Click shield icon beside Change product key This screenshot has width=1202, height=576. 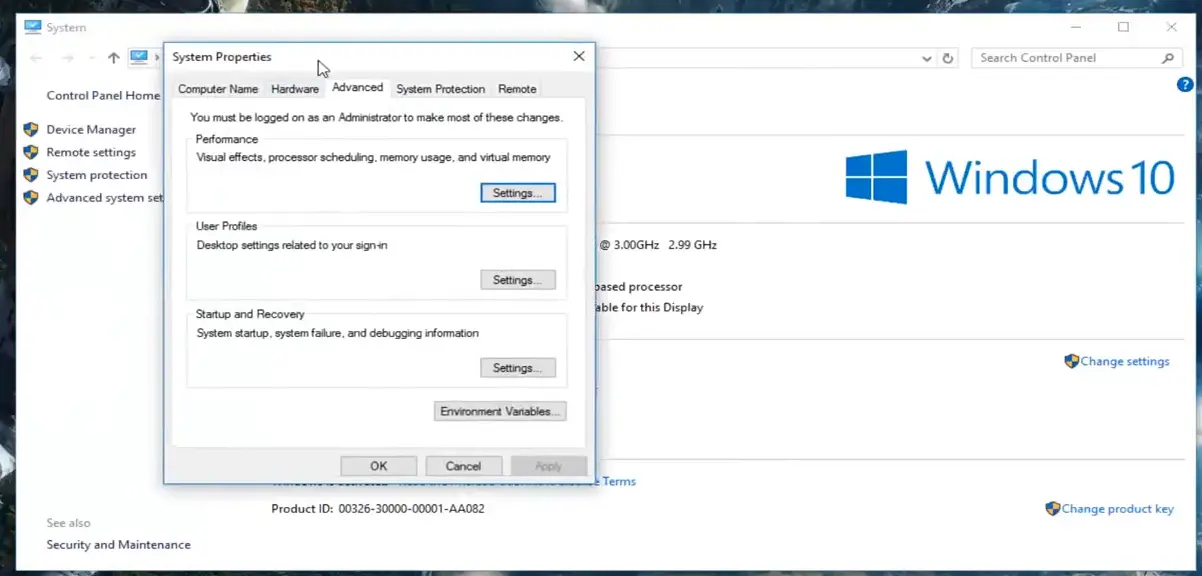point(1053,509)
